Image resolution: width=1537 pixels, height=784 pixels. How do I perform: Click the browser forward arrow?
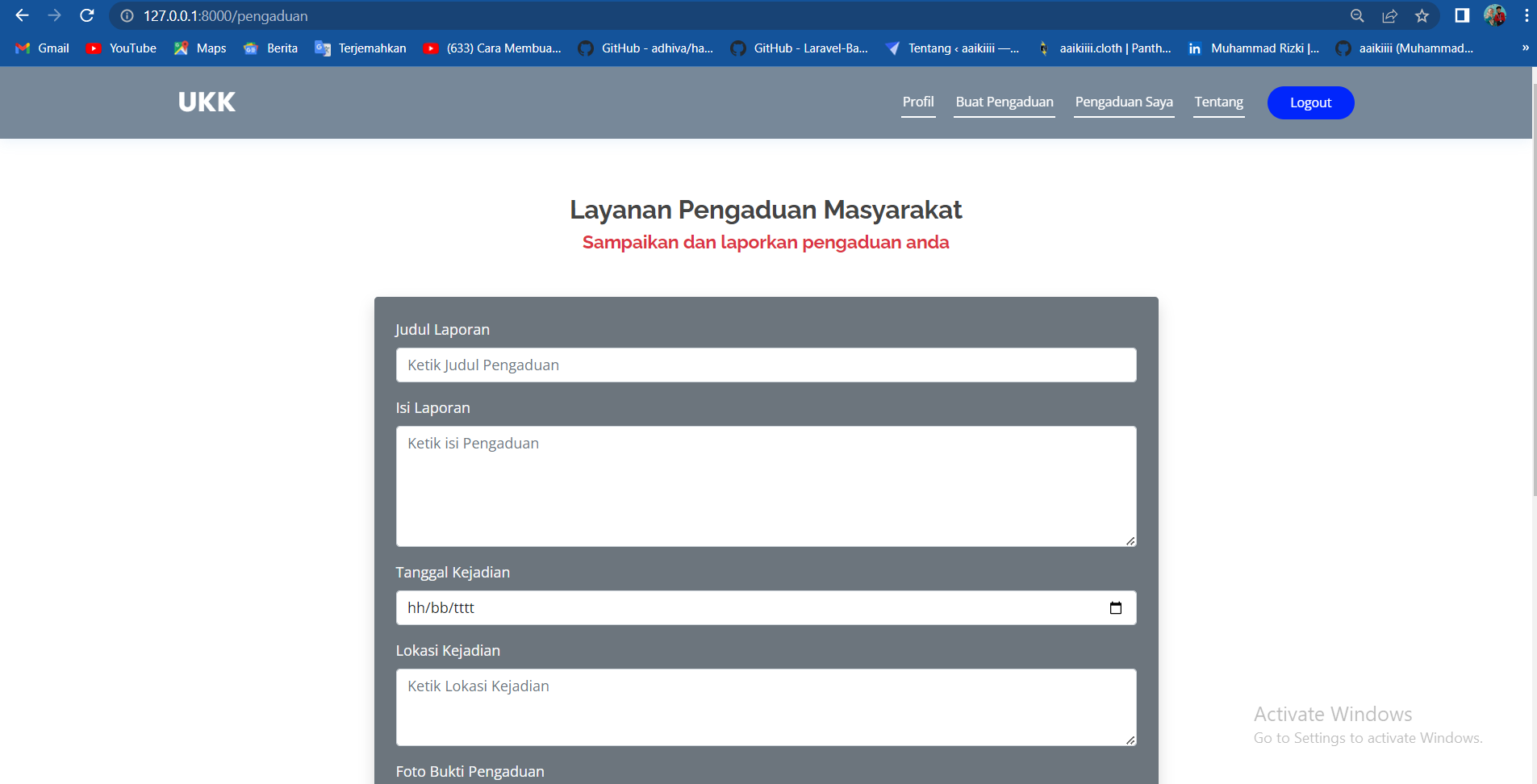pos(54,15)
